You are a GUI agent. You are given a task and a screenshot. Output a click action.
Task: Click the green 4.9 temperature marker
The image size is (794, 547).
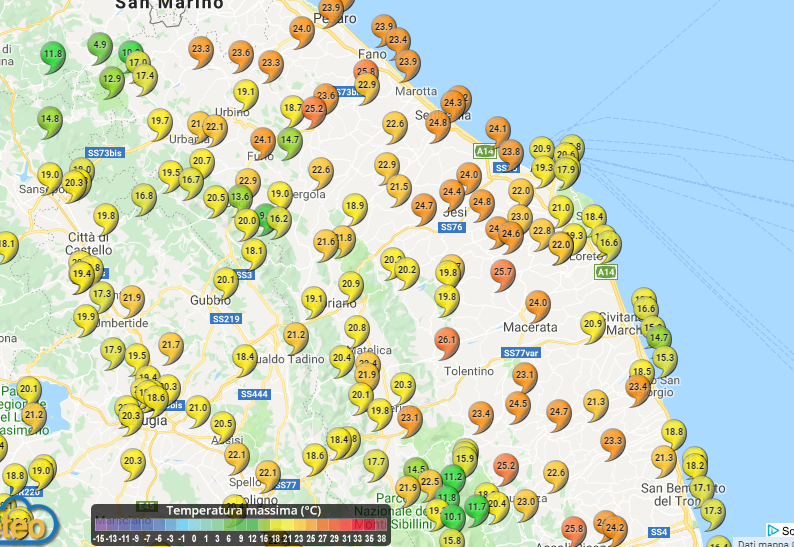click(x=100, y=45)
